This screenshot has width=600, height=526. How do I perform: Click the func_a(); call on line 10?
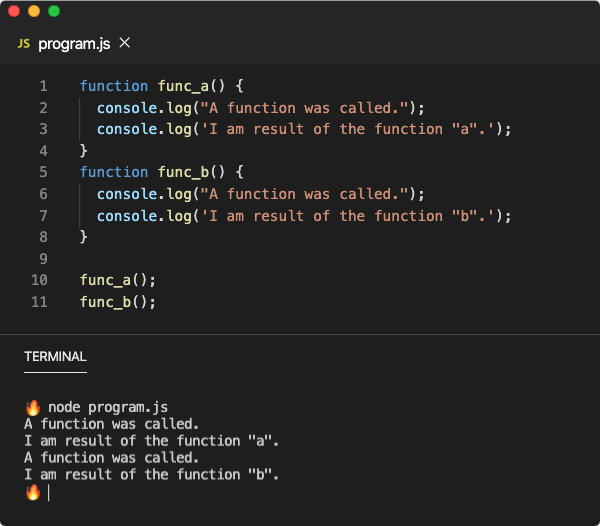[x=118, y=280]
